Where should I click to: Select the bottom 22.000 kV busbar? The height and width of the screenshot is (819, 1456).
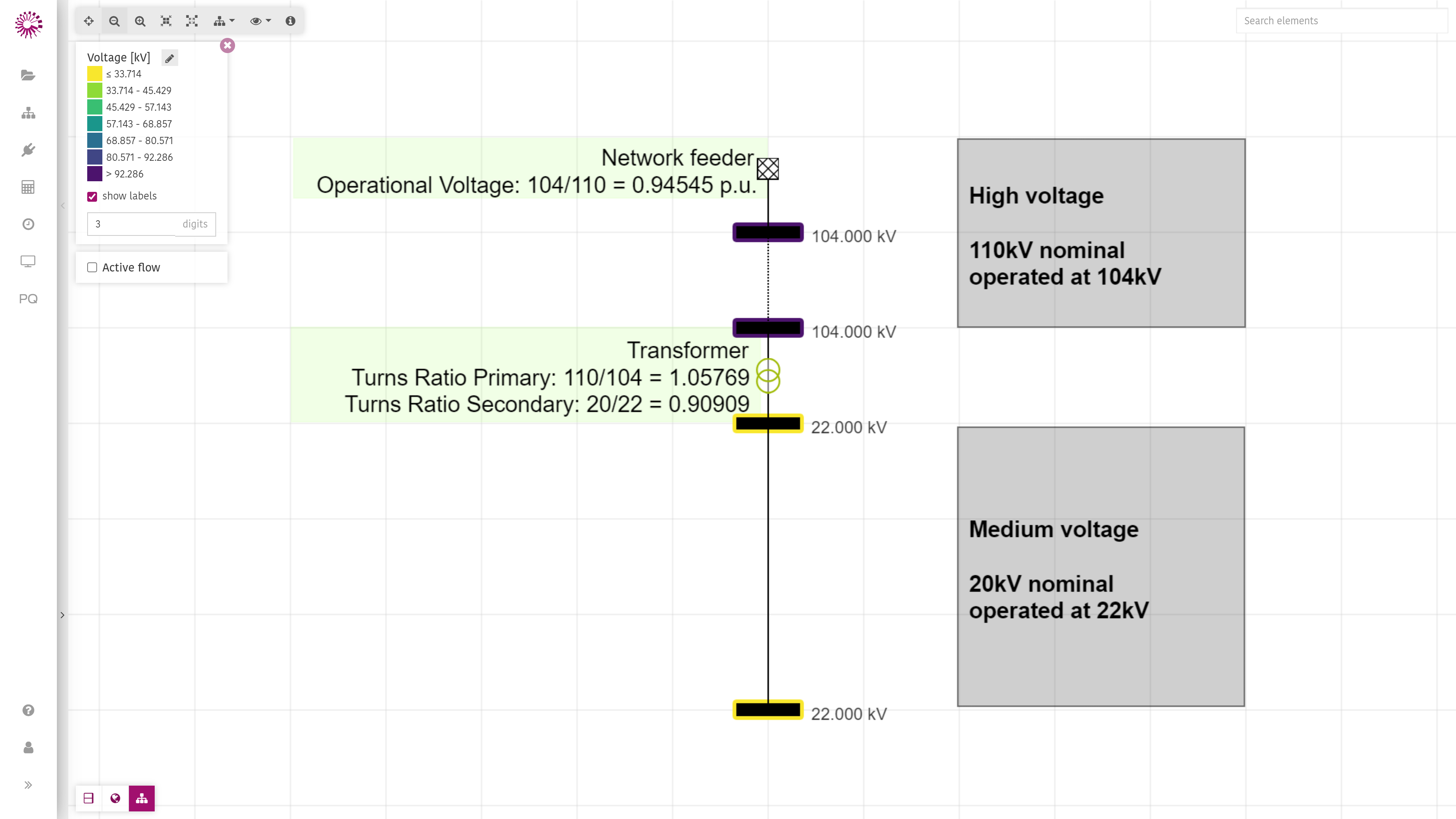tap(768, 710)
